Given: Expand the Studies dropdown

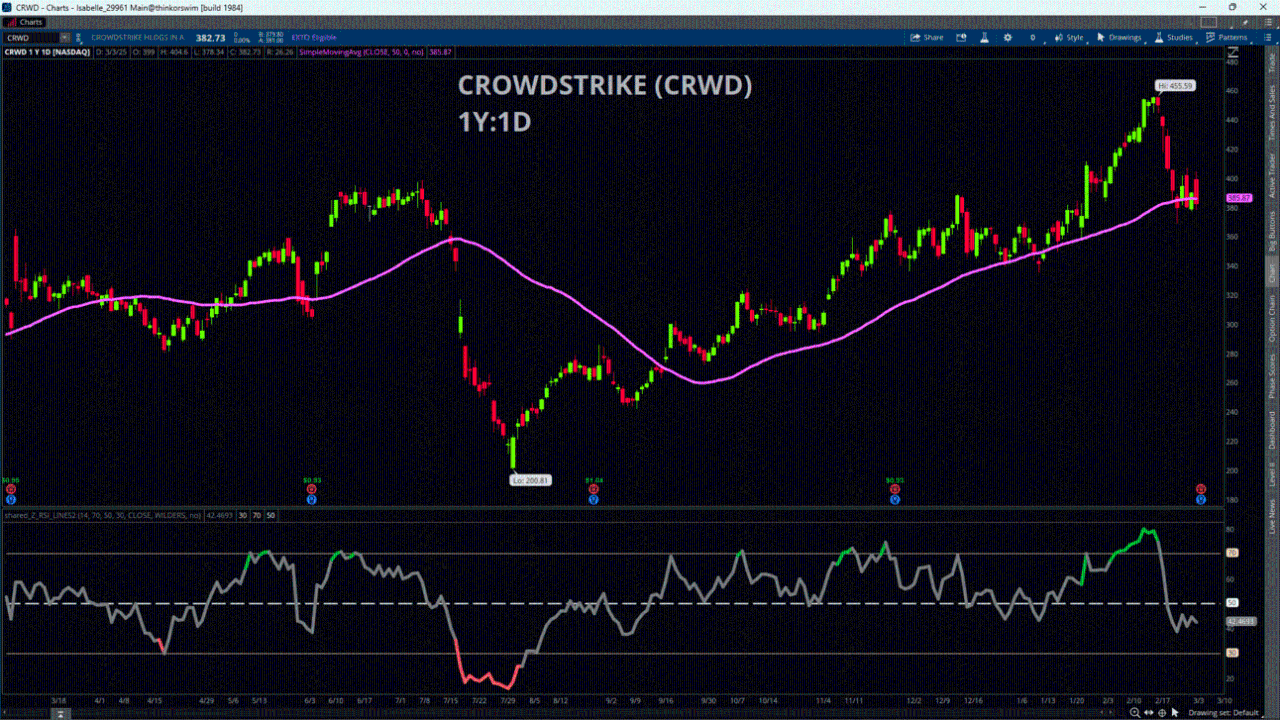Looking at the screenshot, I should [1173, 38].
